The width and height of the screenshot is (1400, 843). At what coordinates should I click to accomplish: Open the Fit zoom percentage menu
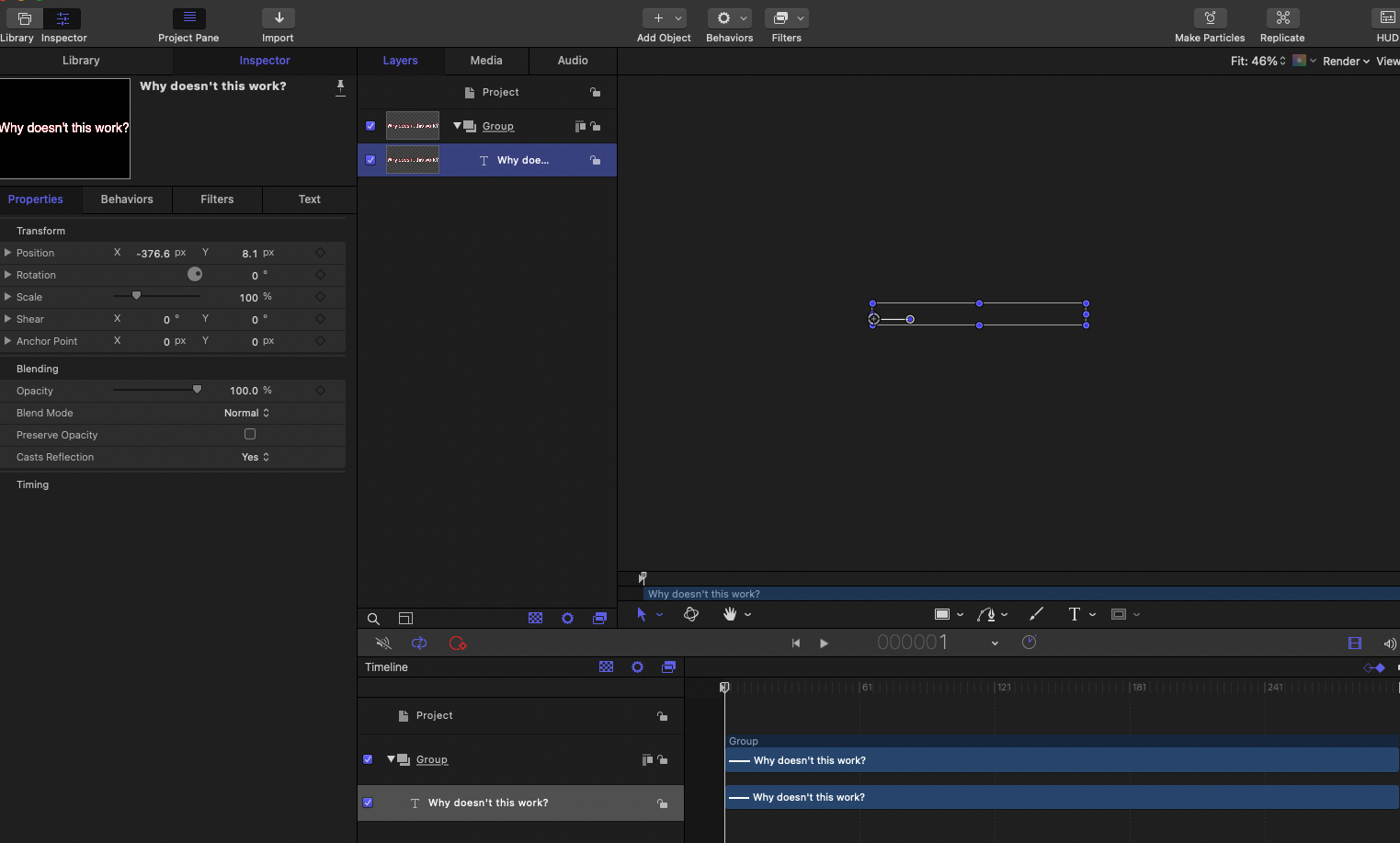[1258, 61]
